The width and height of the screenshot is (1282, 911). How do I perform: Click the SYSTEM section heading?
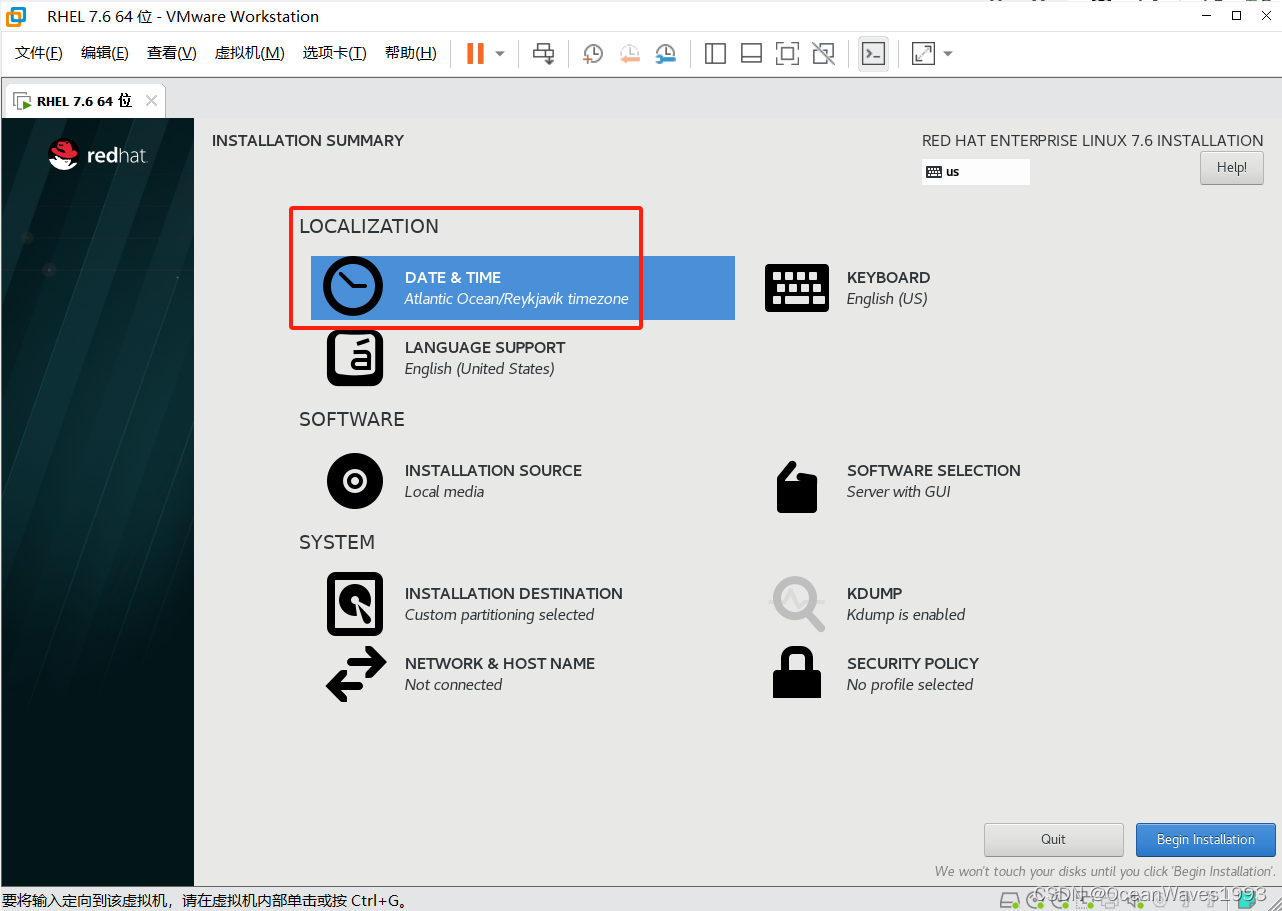[x=337, y=542]
